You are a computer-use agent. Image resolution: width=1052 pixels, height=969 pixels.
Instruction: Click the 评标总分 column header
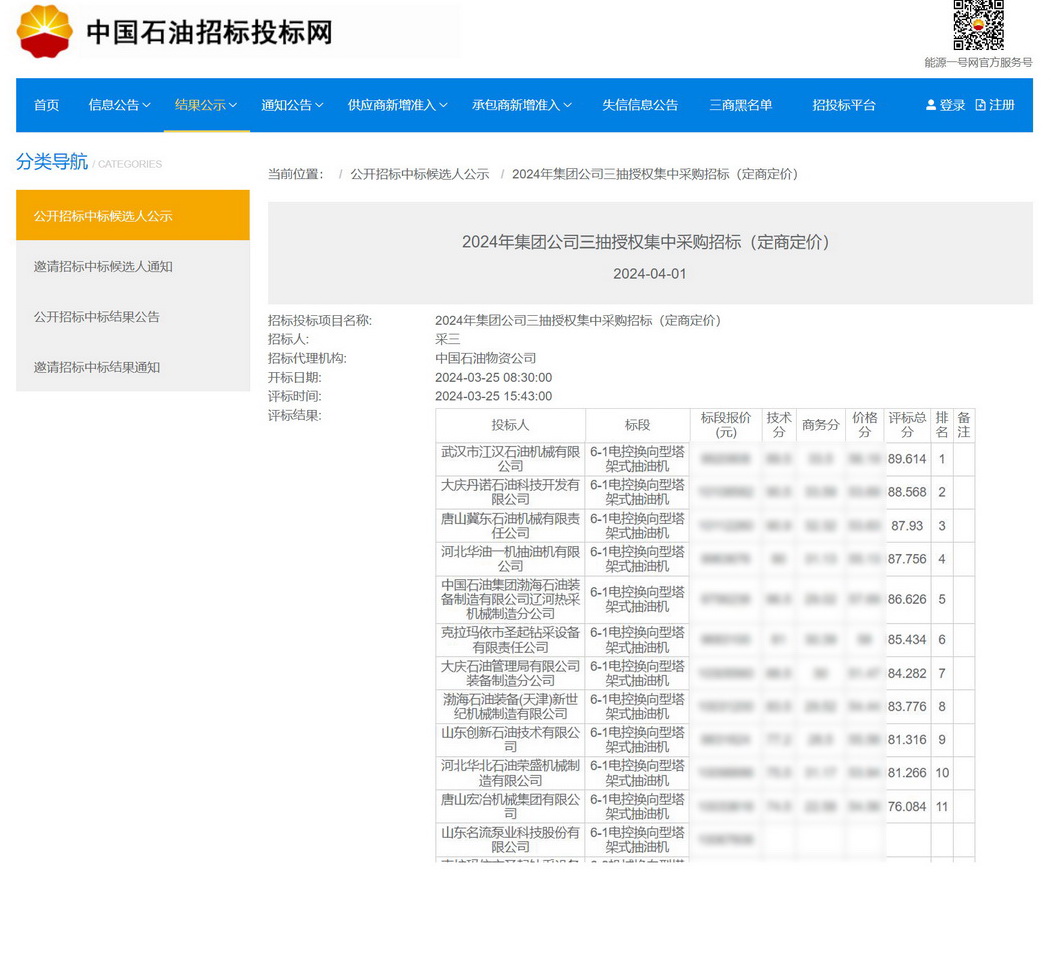[x=907, y=425]
